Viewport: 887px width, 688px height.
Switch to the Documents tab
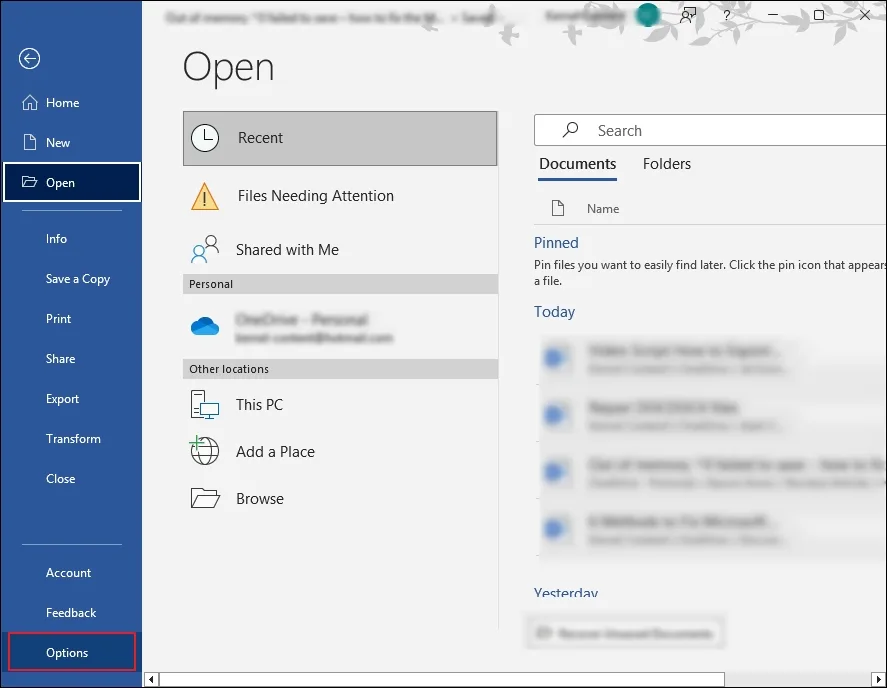[x=577, y=164]
